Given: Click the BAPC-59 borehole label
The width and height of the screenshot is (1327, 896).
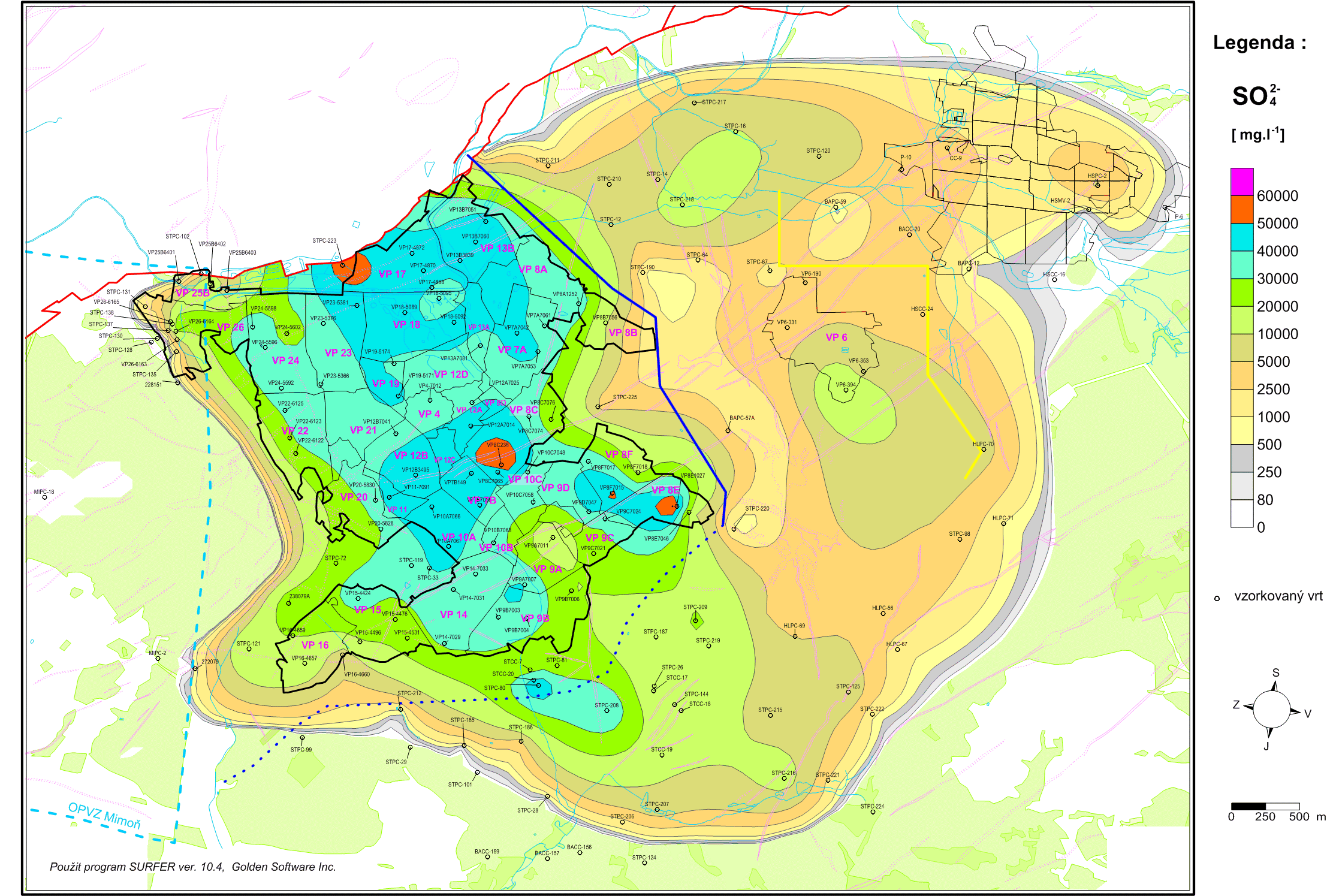Looking at the screenshot, I should point(835,201).
